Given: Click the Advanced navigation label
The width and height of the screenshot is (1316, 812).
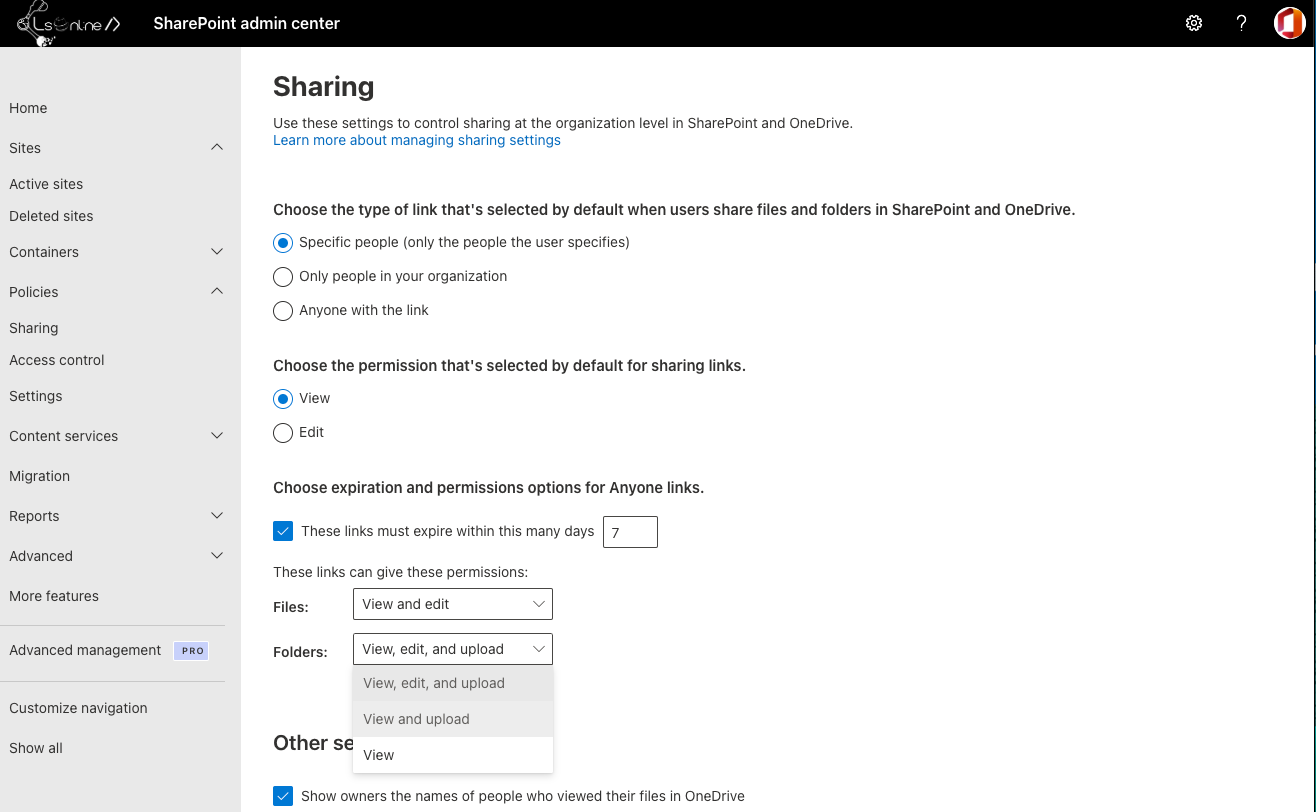Looking at the screenshot, I should pyautogui.click(x=41, y=556).
